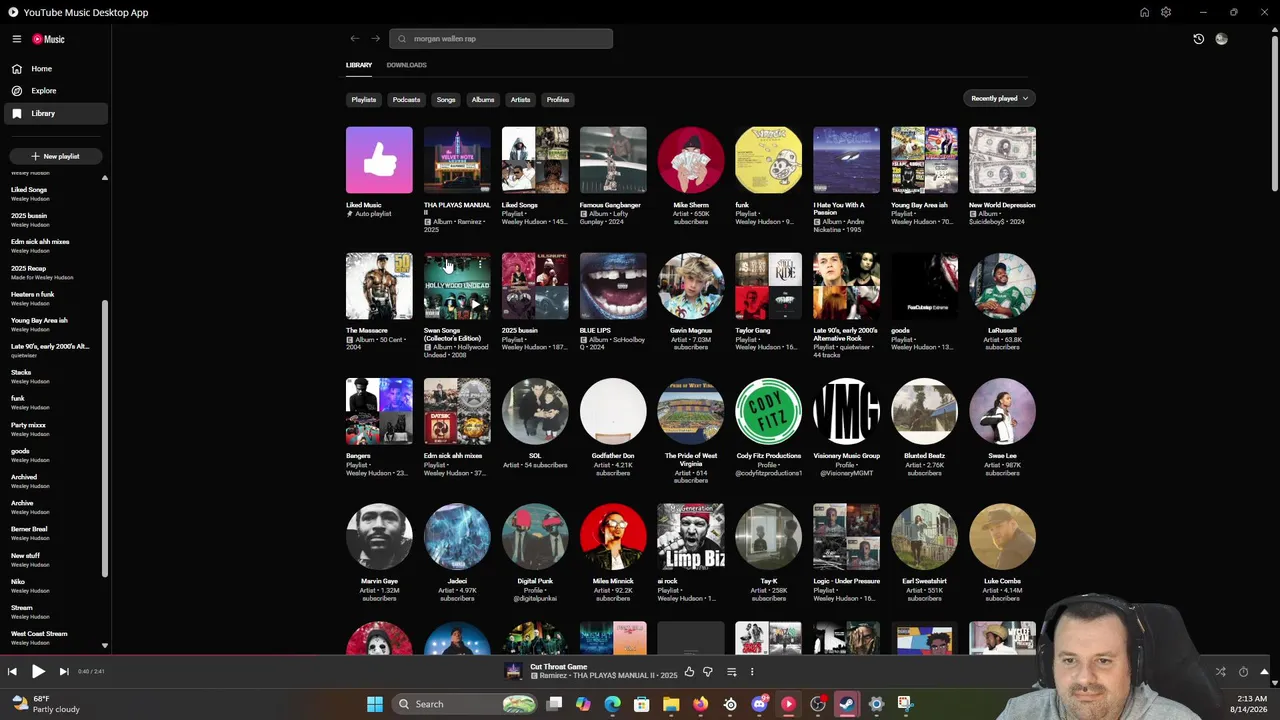The image size is (1280, 720).
Task: Open sidebar playlist 2025 bussin
Action: click(50, 220)
